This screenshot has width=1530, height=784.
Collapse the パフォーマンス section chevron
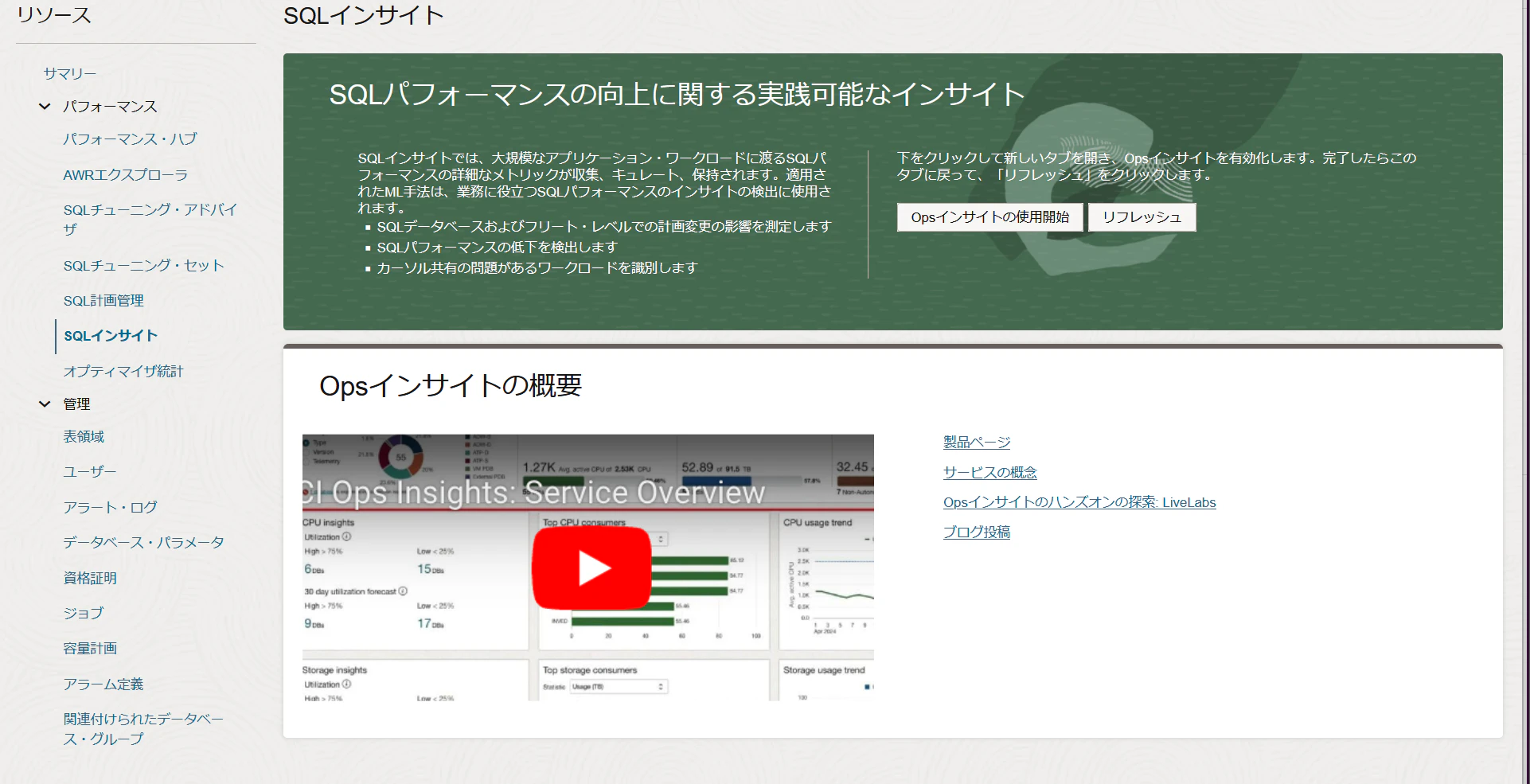pos(45,107)
